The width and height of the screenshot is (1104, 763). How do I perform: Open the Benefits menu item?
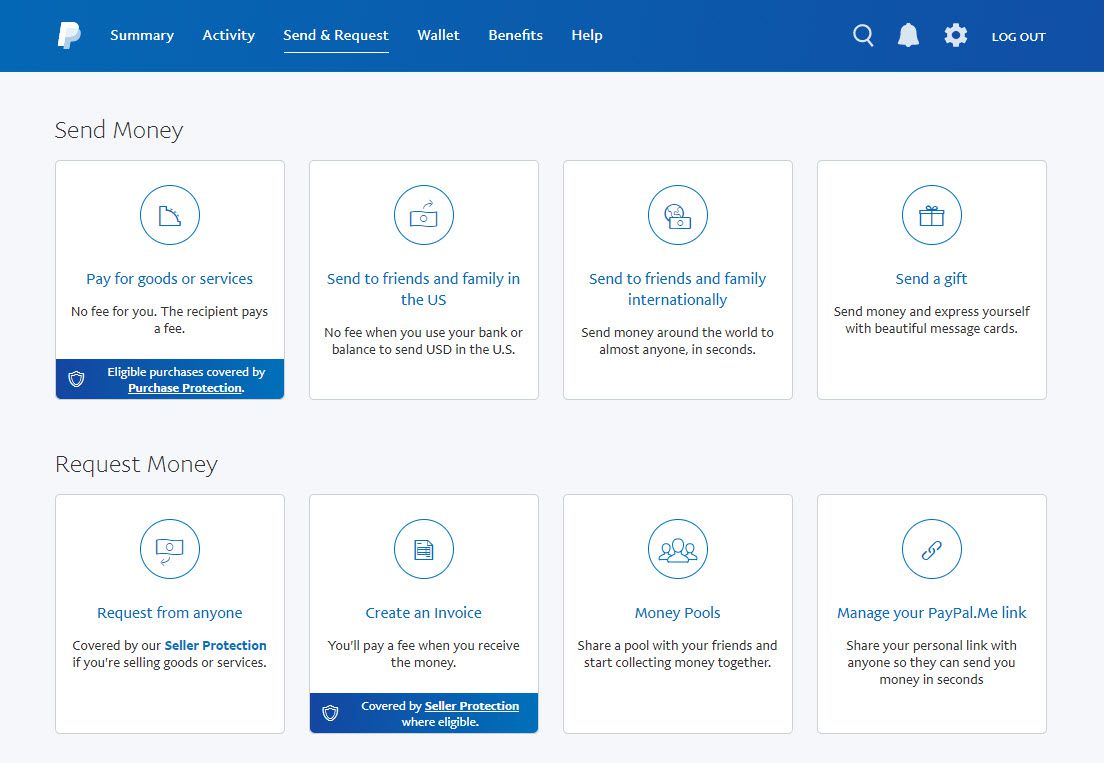coord(515,35)
